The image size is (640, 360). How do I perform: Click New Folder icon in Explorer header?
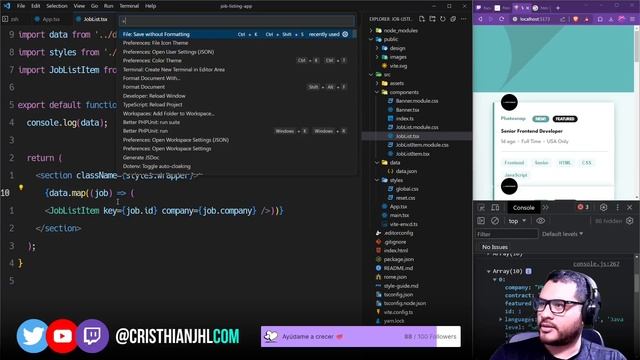pyautogui.click(x=432, y=19)
